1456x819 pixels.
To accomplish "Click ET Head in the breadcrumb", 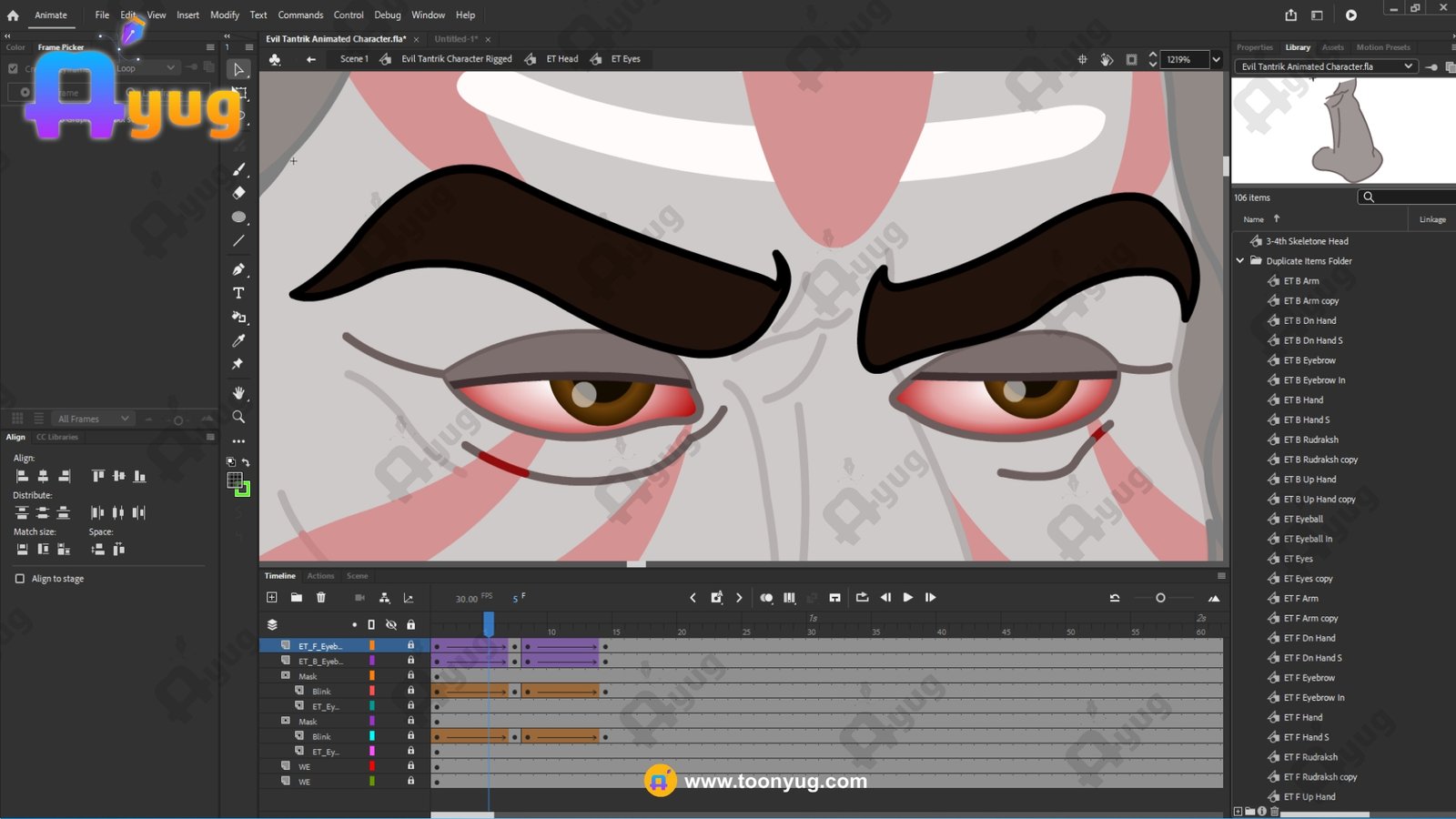I will 561,59.
